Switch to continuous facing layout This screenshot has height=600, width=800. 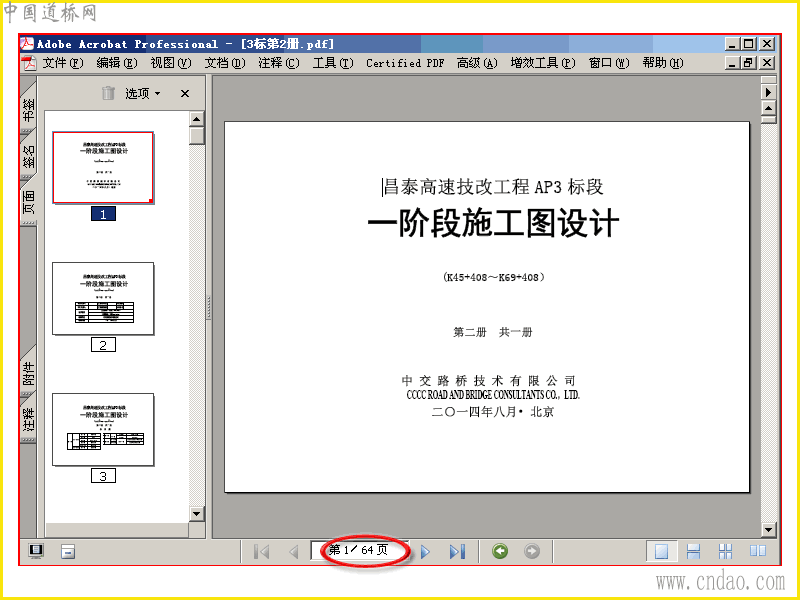coord(726,552)
